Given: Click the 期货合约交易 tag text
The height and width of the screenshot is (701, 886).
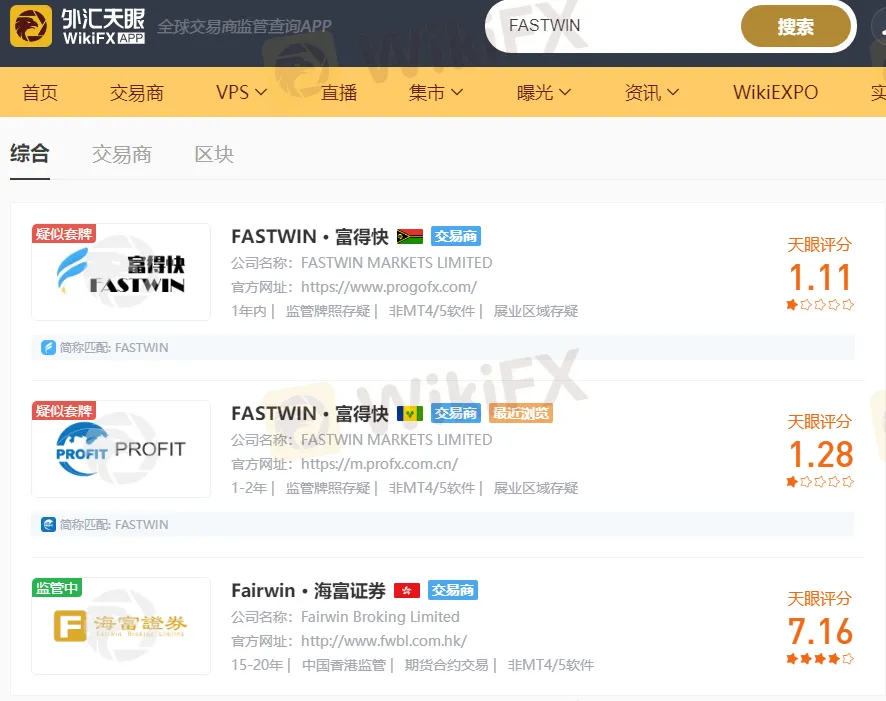Looking at the screenshot, I should pos(446,665).
